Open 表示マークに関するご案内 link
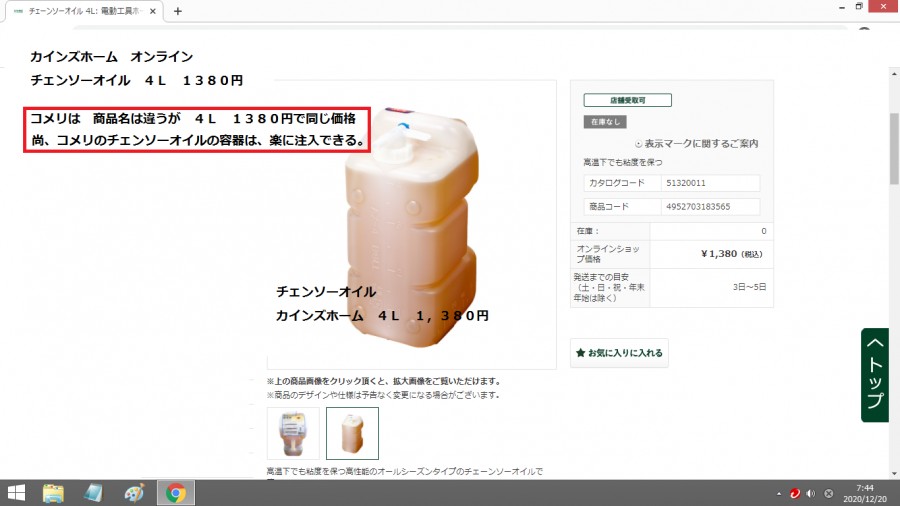The width and height of the screenshot is (900, 506). point(696,143)
